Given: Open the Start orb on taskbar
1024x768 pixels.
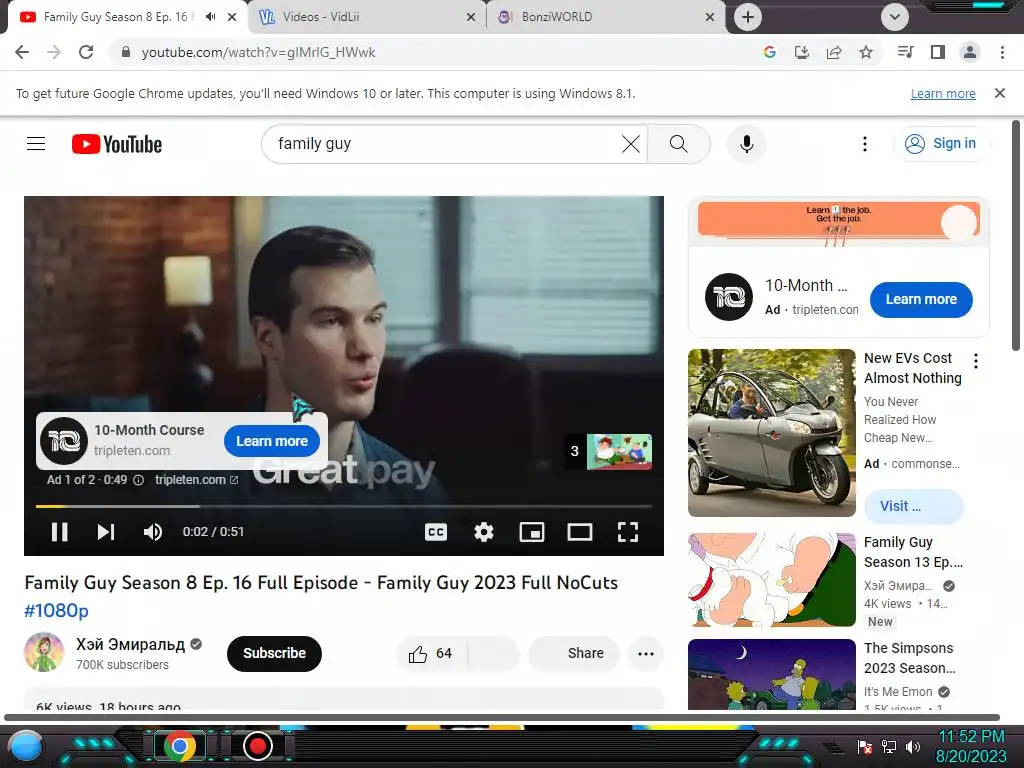Looking at the screenshot, I should click(x=26, y=746).
